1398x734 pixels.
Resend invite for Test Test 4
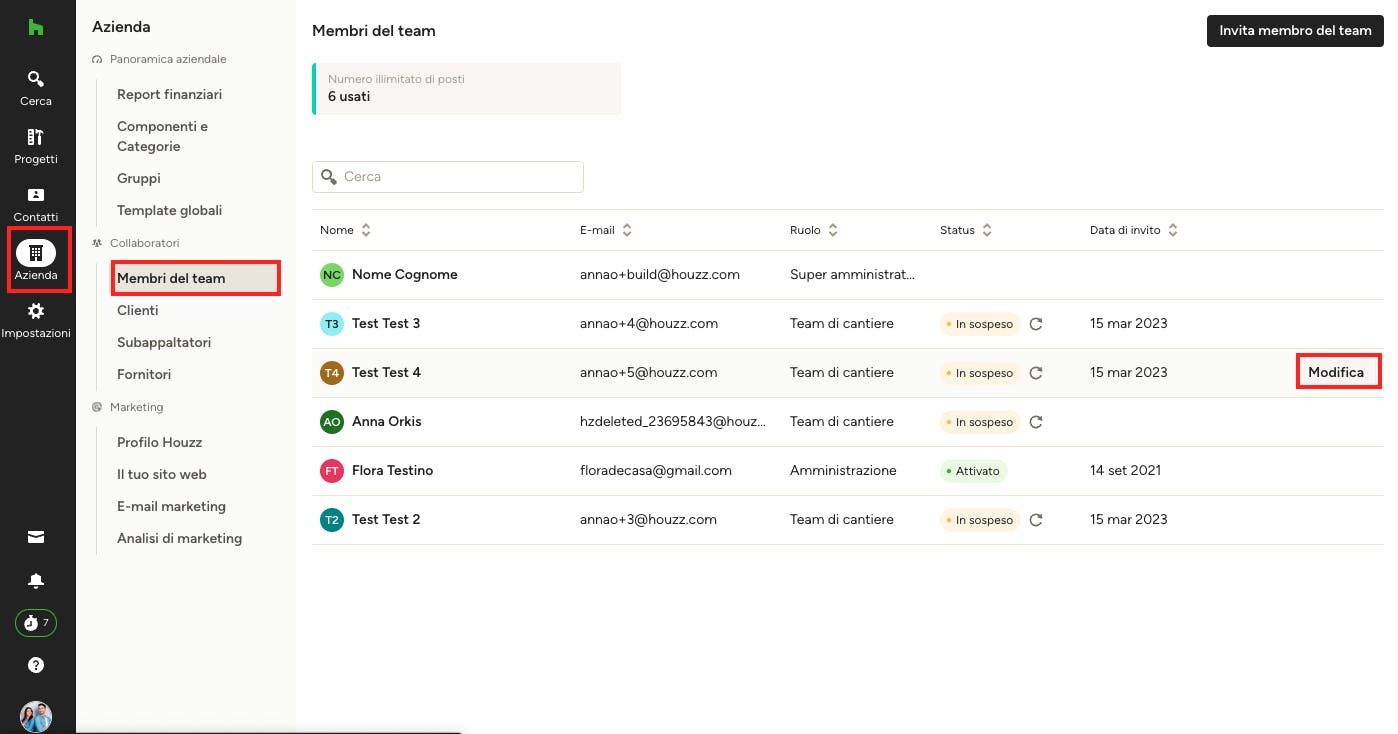[x=1036, y=373]
